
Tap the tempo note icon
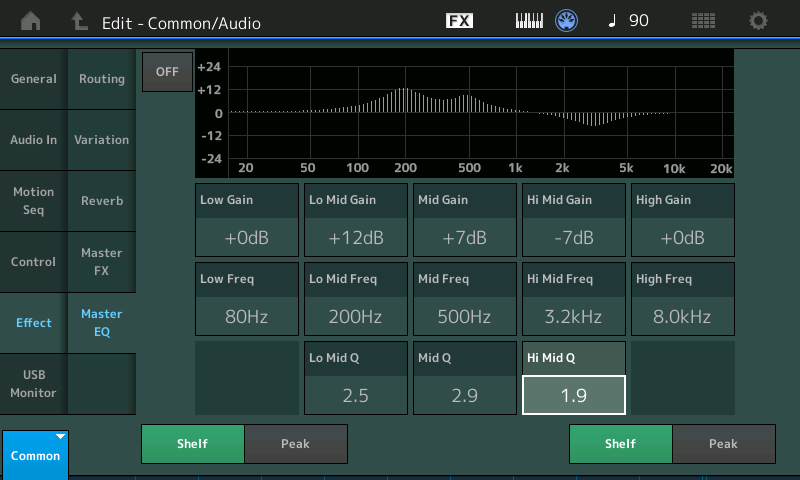[x=612, y=20]
